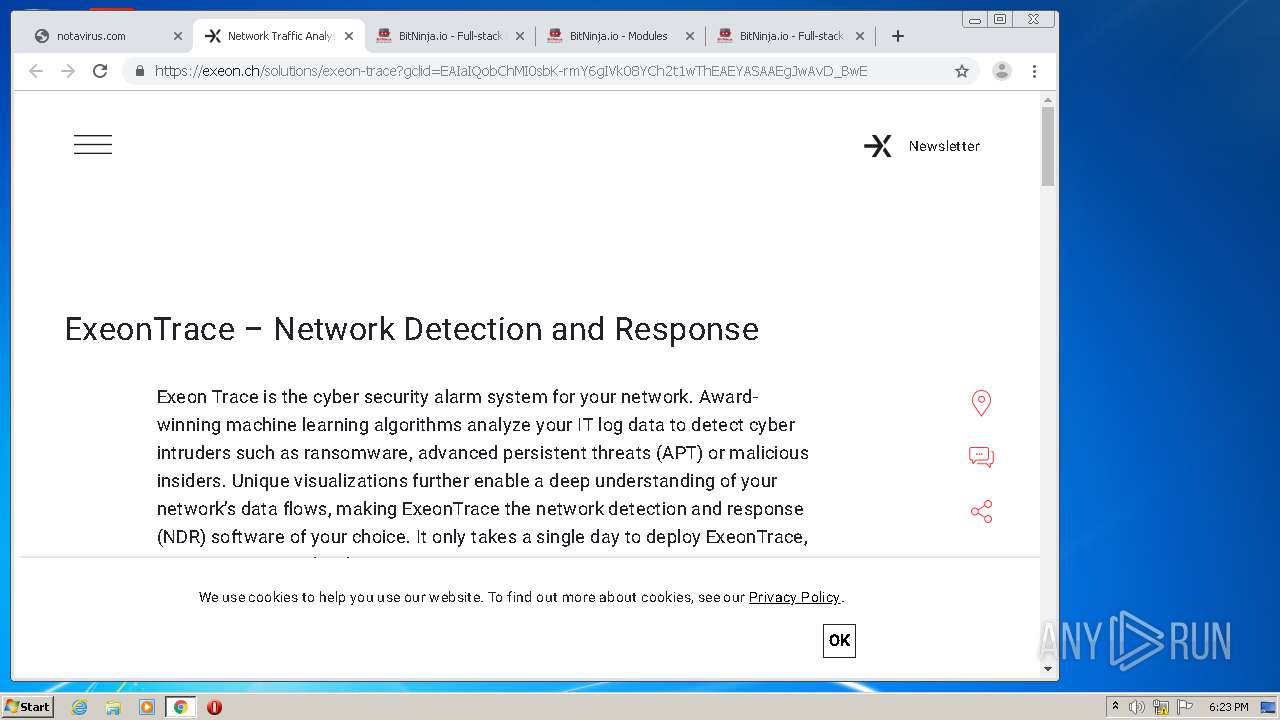Switch to the BitNinja.io - Modules tab

(618, 36)
